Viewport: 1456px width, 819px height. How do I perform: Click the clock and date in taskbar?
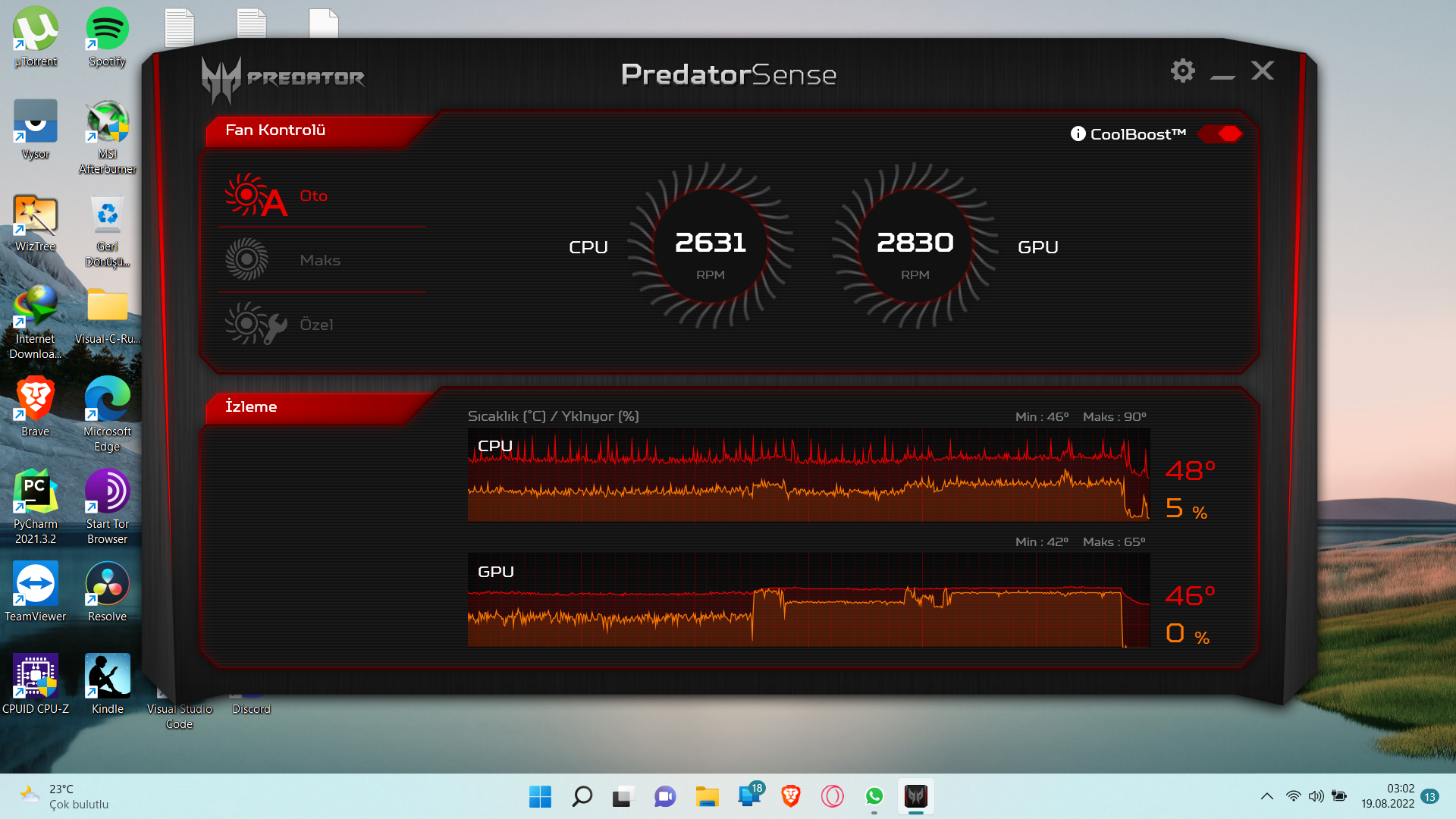(1387, 796)
